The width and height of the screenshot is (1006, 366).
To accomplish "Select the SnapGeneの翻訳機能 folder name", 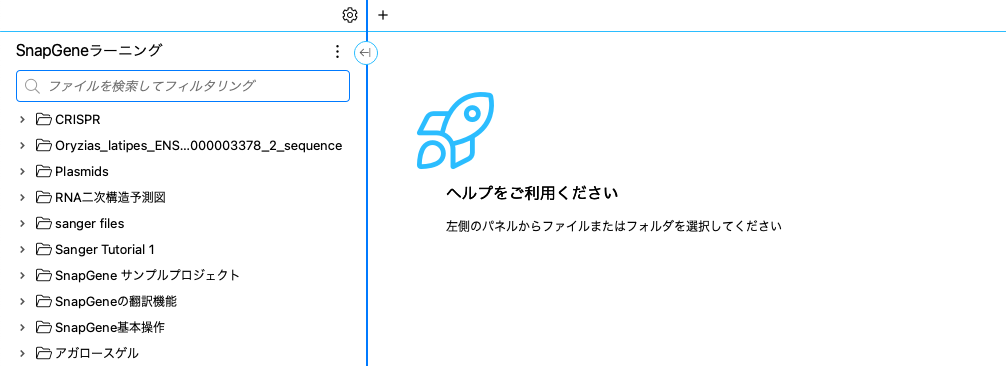I will pyautogui.click(x=116, y=301).
